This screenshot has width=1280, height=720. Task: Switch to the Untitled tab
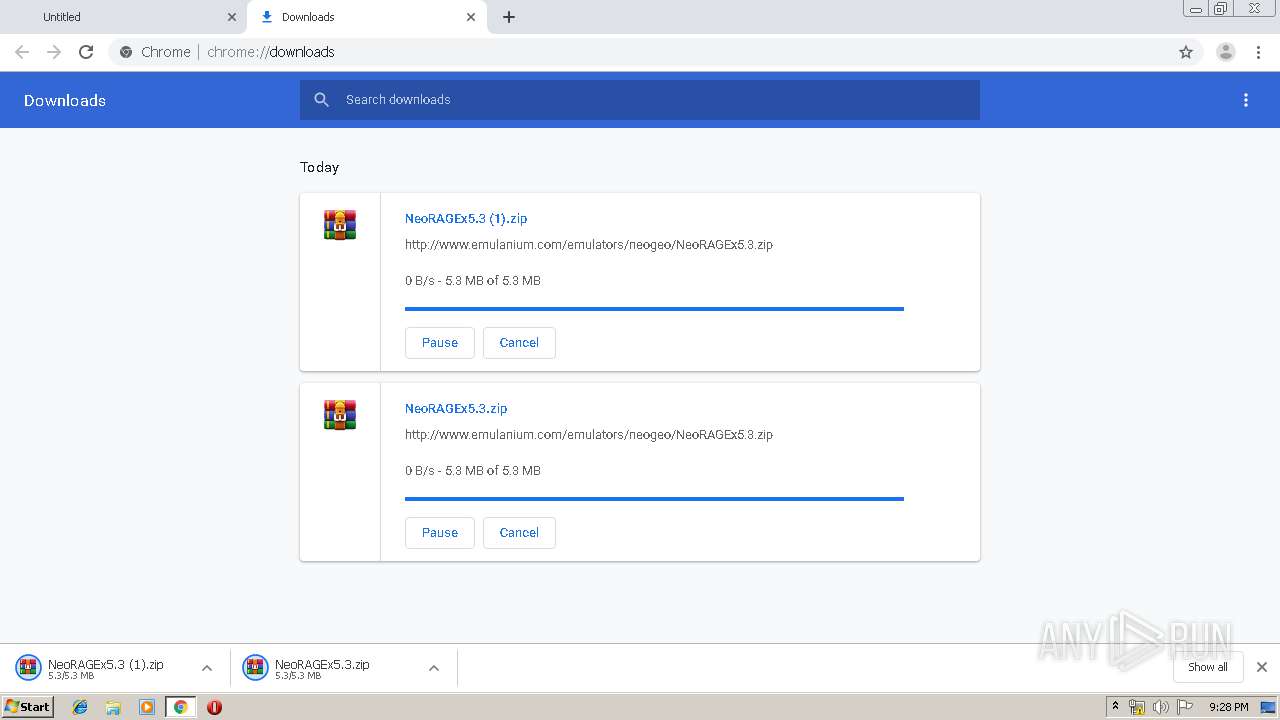tap(124, 17)
